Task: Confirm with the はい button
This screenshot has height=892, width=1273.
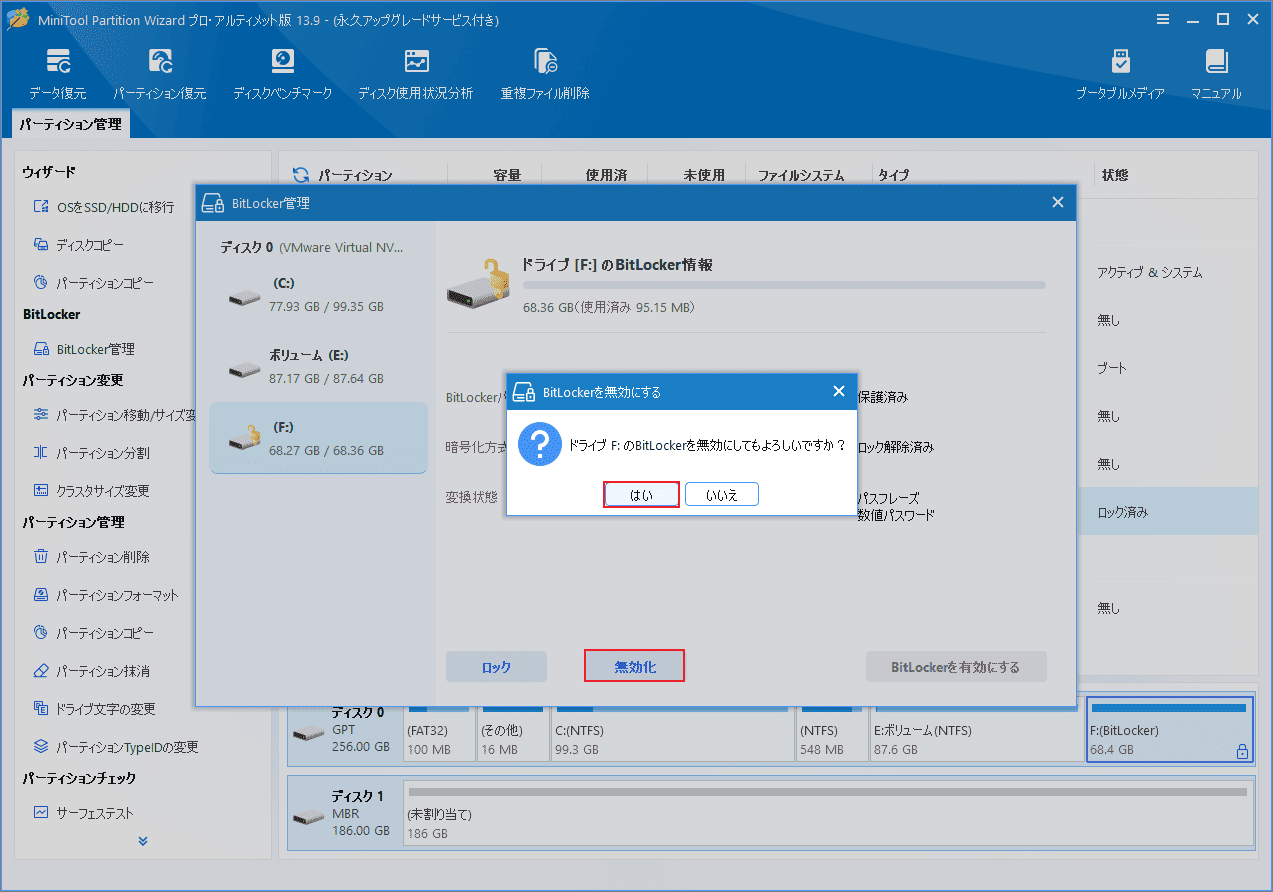Action: point(642,494)
